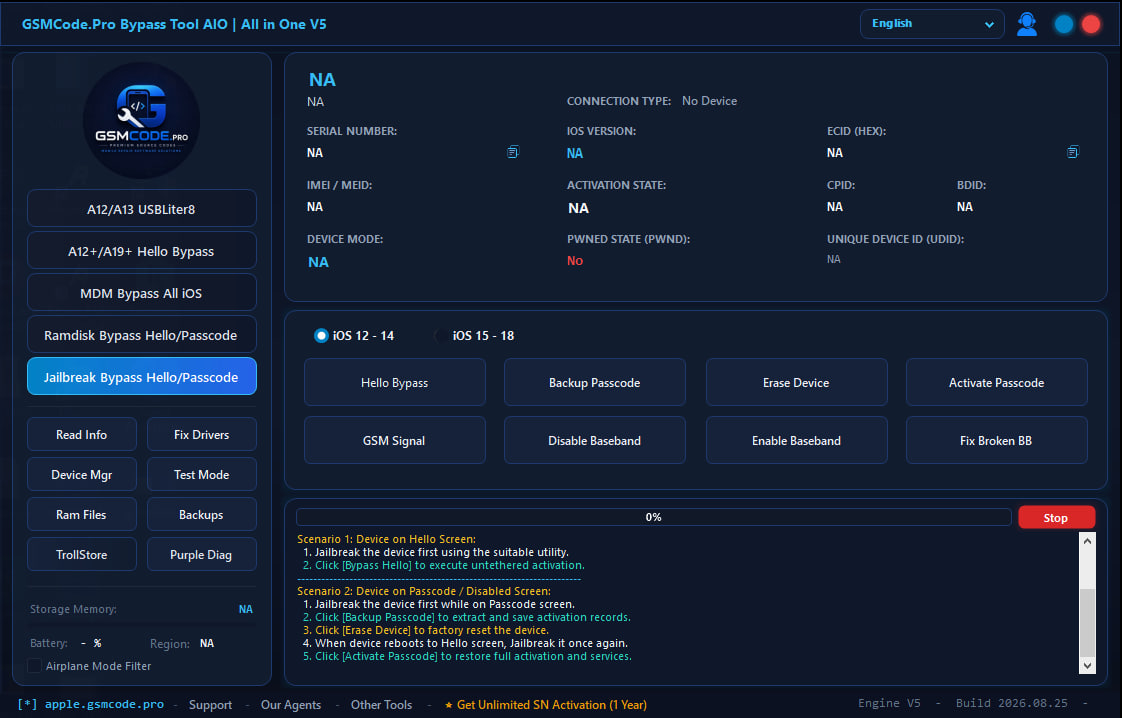Screen dimensions: 1122x718
Task: Copy the serial number with its copy icon
Action: click(512, 152)
